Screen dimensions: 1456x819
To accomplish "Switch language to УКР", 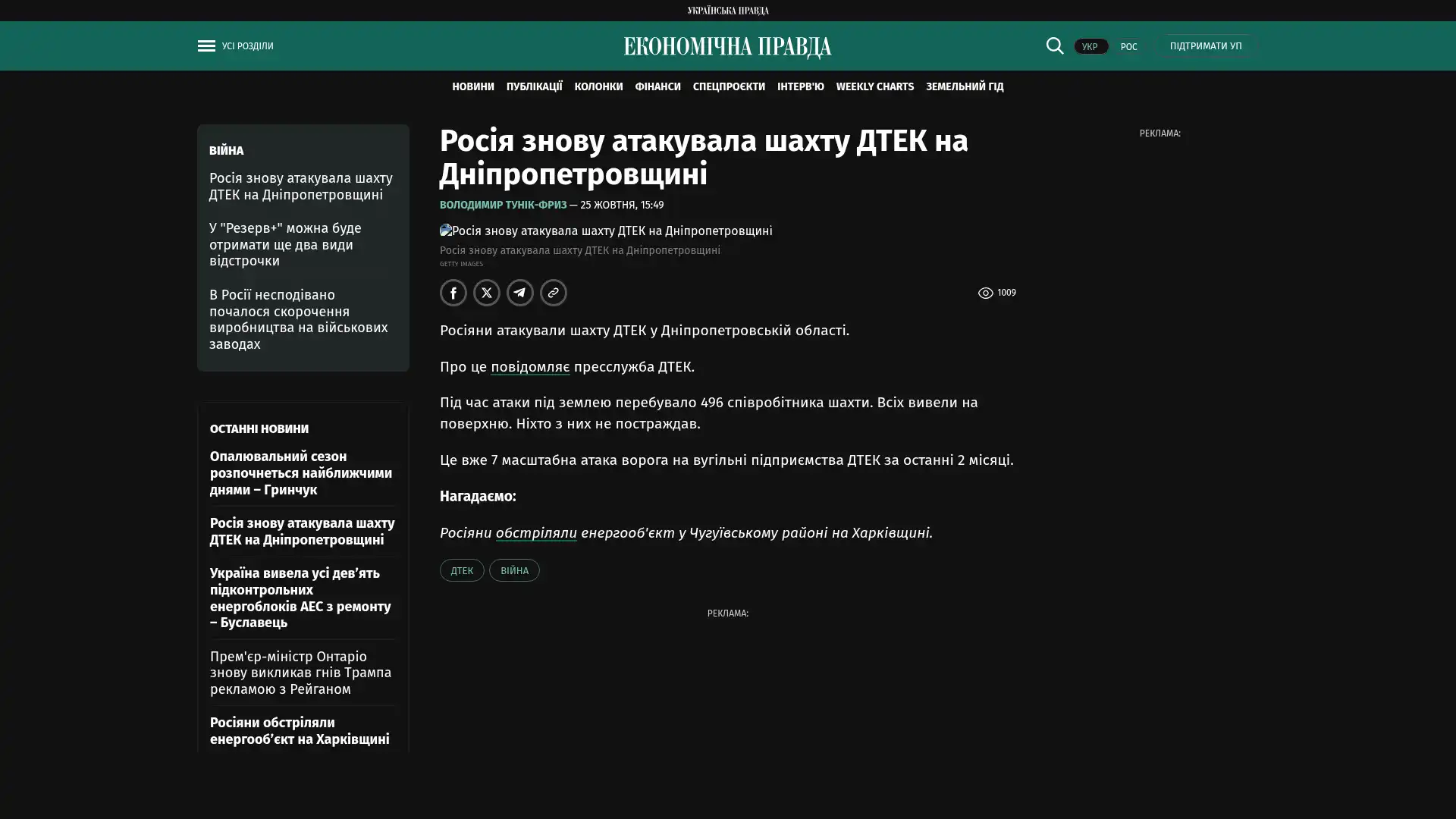I will pos(1090,46).
